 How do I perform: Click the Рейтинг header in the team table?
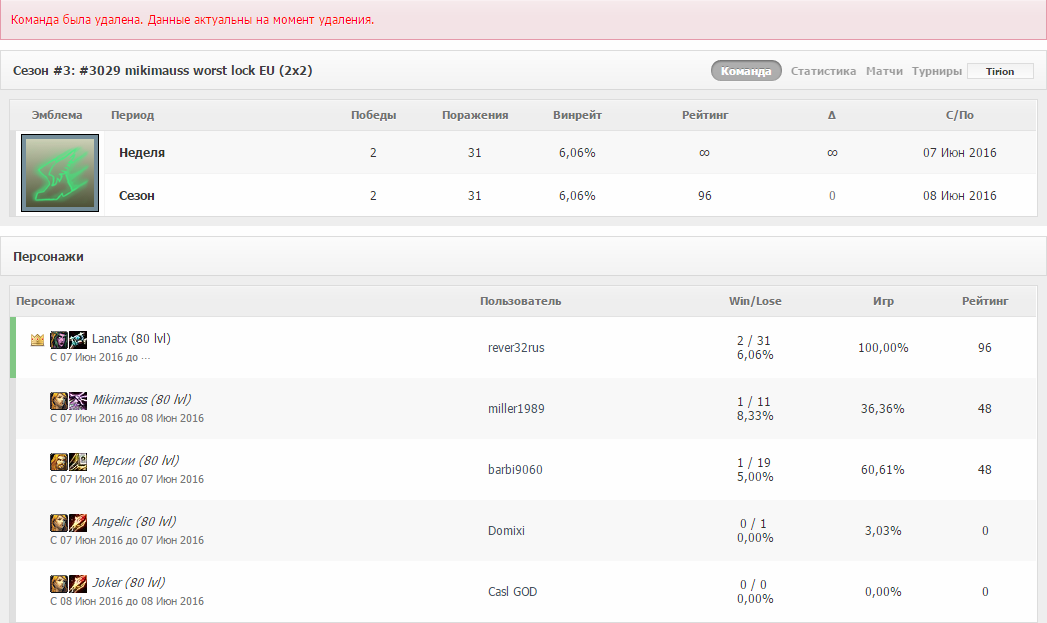[x=704, y=115]
